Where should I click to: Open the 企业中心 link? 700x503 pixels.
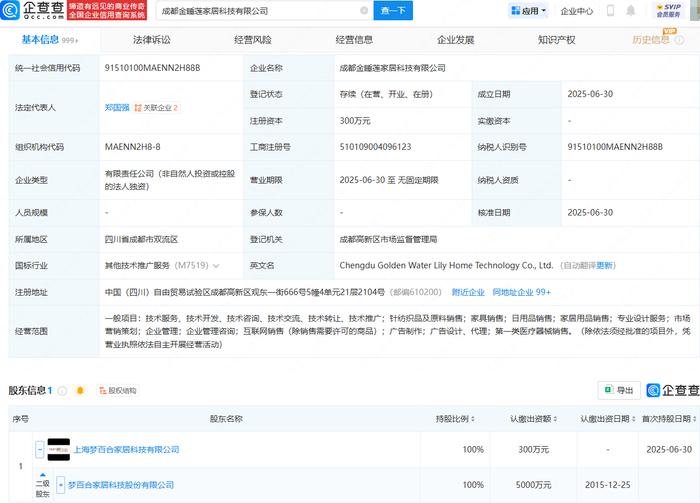576,11
